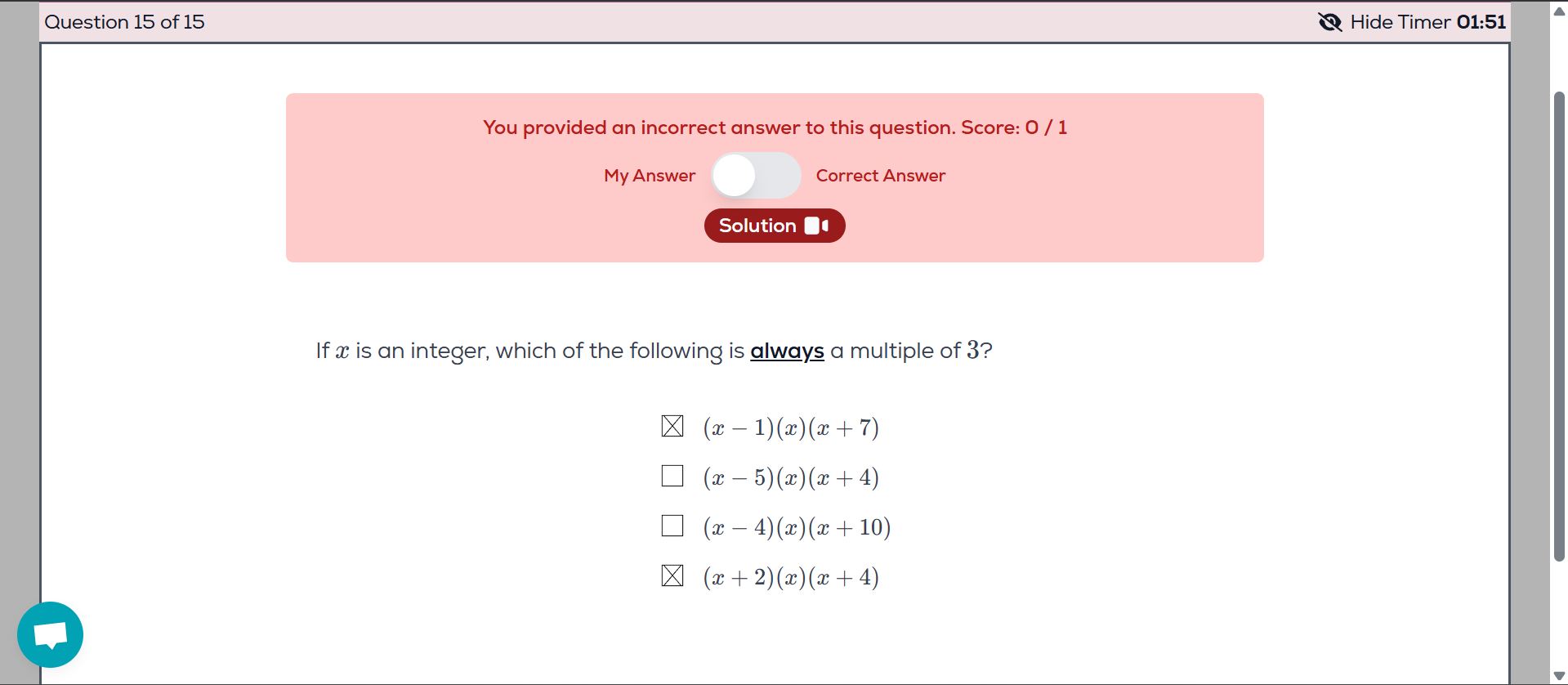Tick the (x−4)(x)(x+10) checkbox
Image resolution: width=1568 pixels, height=685 pixels.
pos(672,526)
